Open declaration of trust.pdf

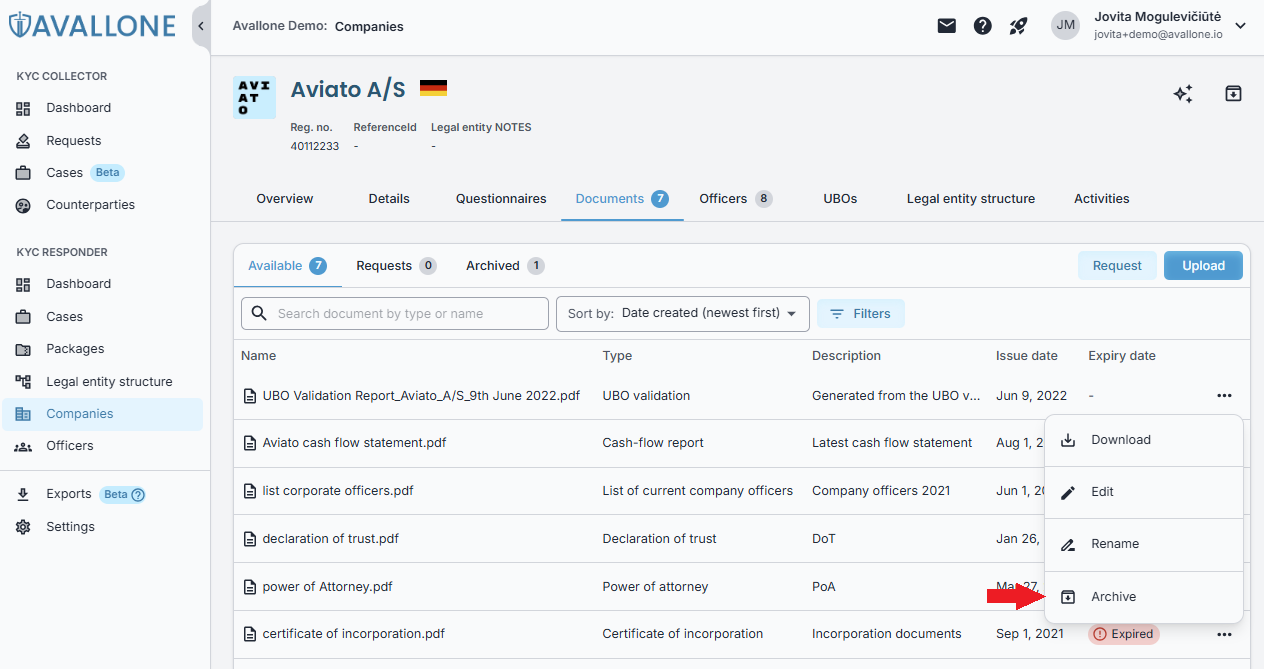330,539
